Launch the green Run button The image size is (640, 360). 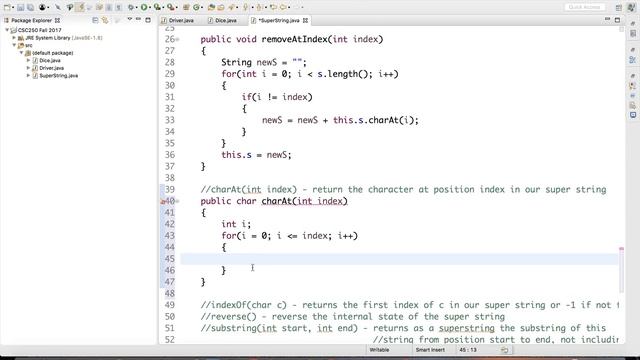tap(144, 7)
